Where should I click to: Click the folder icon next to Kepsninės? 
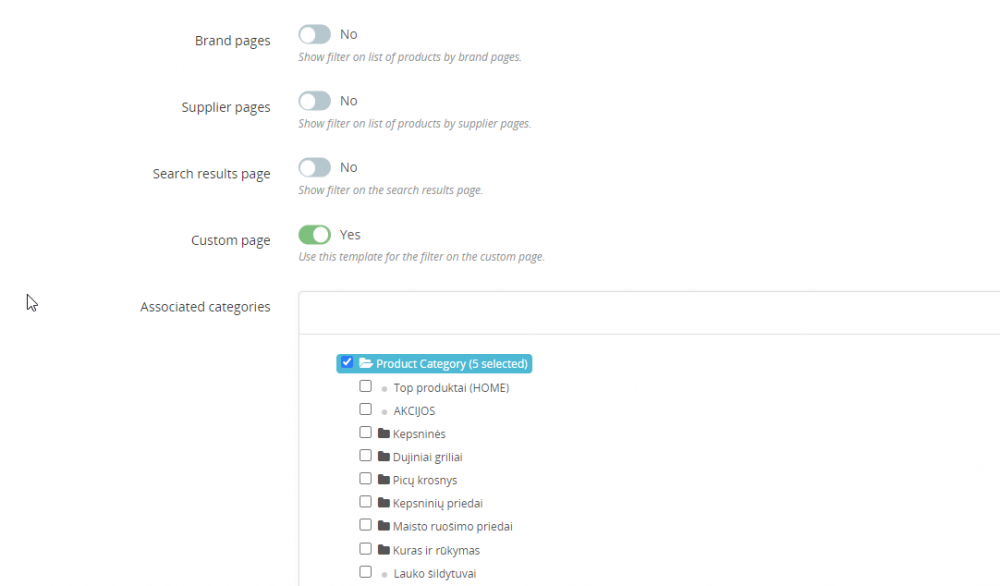383,432
